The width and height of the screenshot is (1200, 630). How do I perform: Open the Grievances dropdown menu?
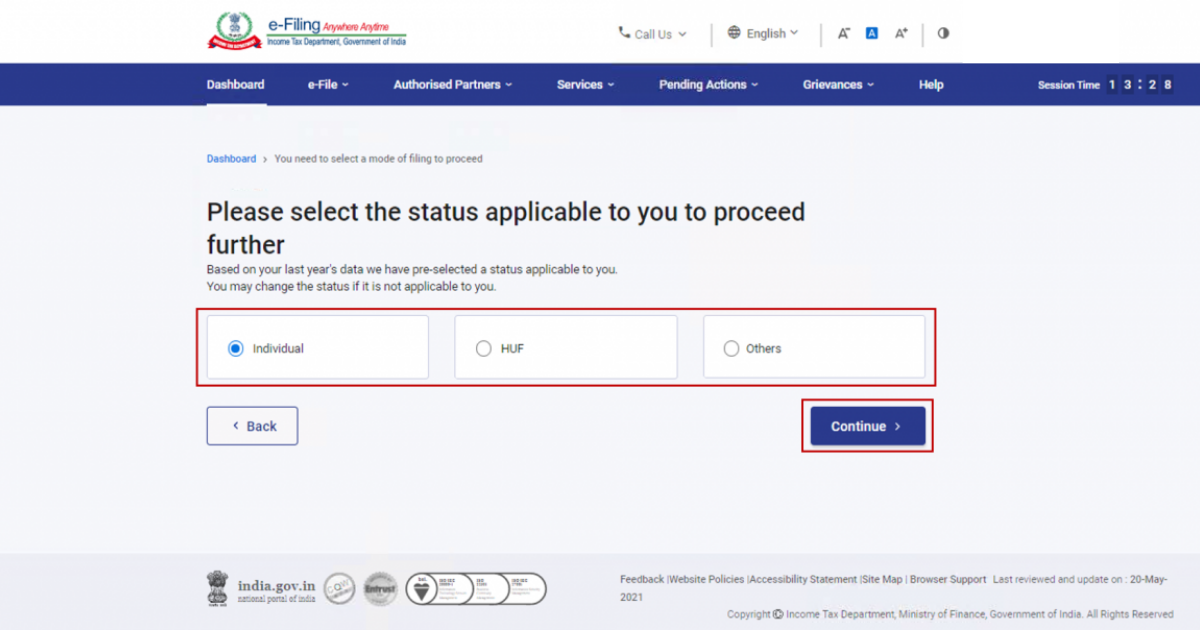(838, 85)
